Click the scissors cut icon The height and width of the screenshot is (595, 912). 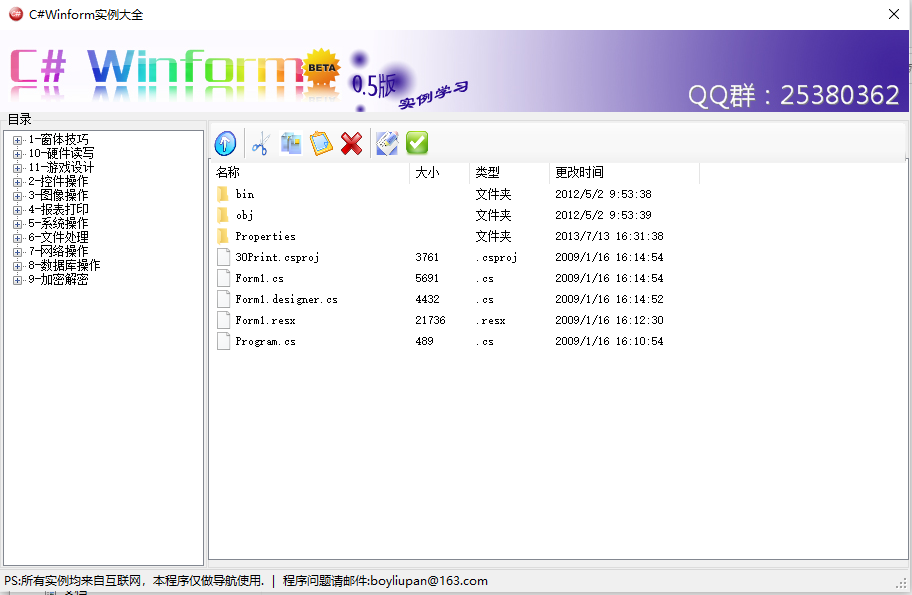260,143
